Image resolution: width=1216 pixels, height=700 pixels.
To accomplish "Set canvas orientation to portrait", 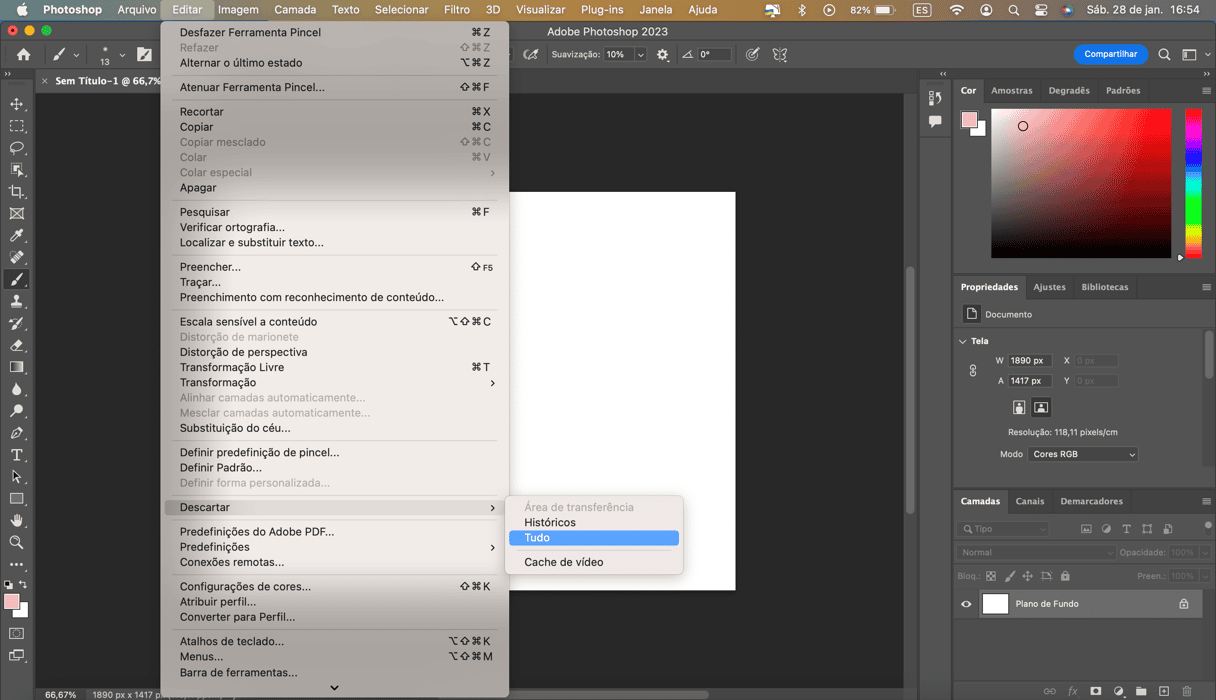I will pos(1019,407).
